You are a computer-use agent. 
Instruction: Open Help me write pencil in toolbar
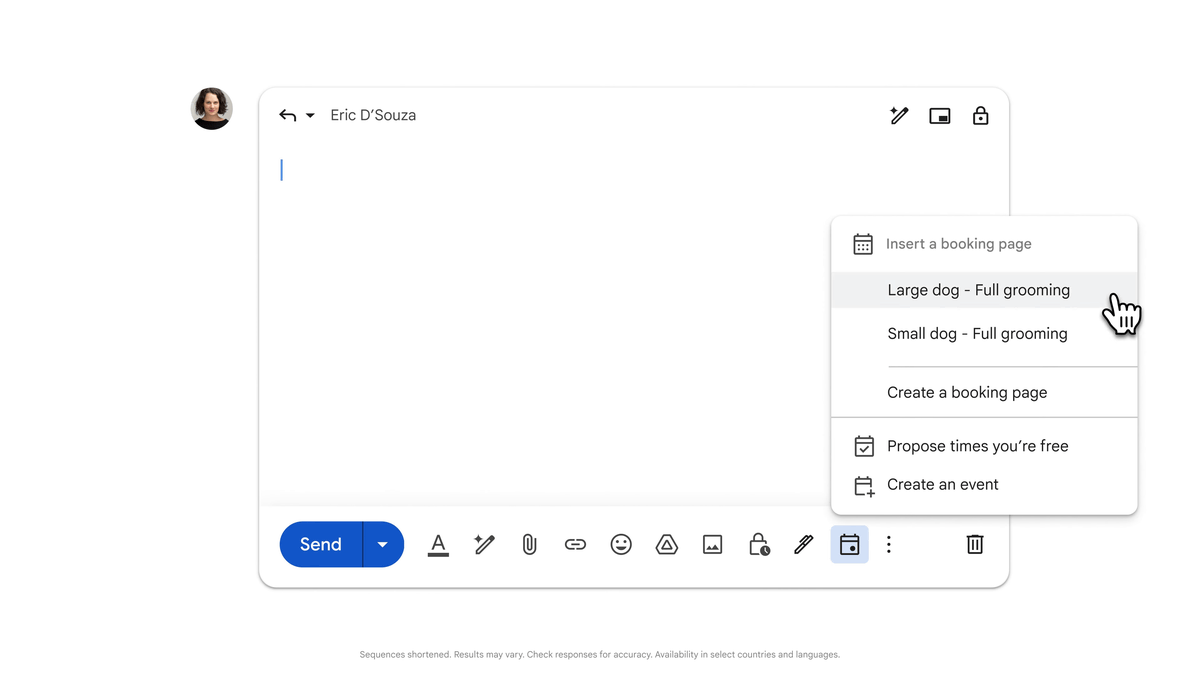pyautogui.click(x=484, y=545)
